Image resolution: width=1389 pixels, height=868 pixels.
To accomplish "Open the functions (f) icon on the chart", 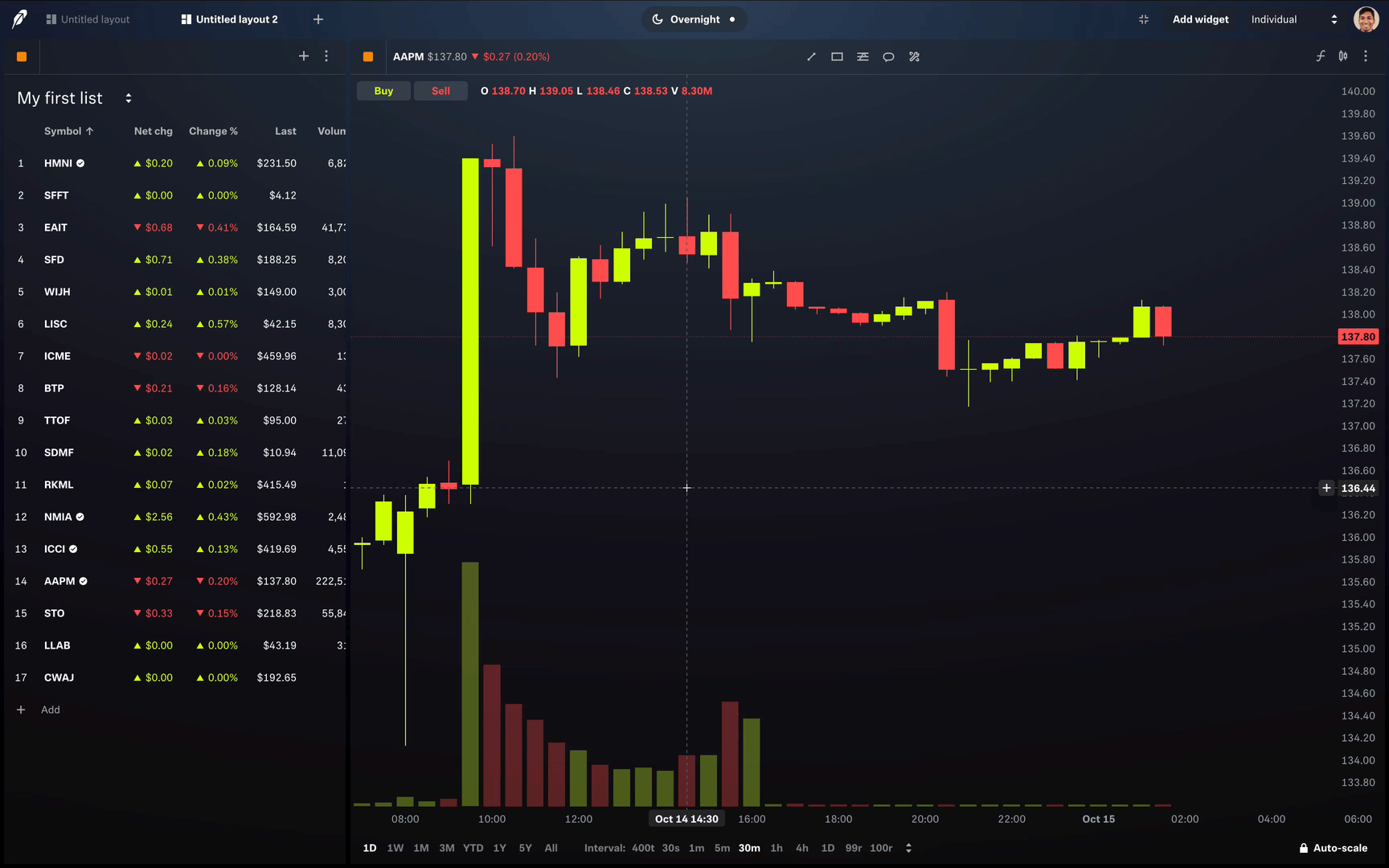I will (1320, 56).
